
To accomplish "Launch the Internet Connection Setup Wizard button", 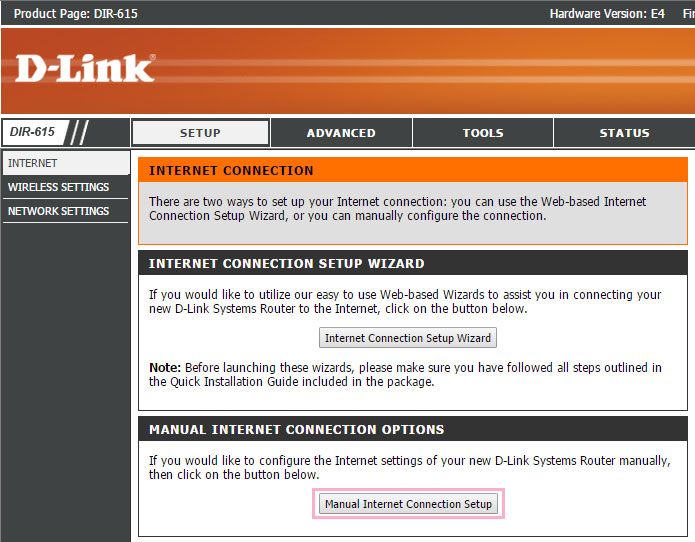I will (408, 338).
